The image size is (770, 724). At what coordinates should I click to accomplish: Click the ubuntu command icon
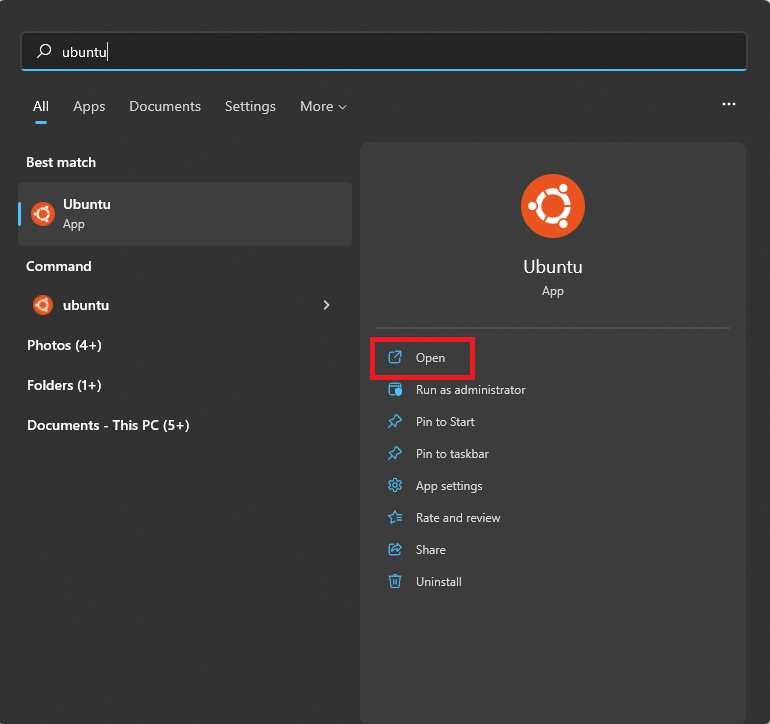tap(43, 305)
